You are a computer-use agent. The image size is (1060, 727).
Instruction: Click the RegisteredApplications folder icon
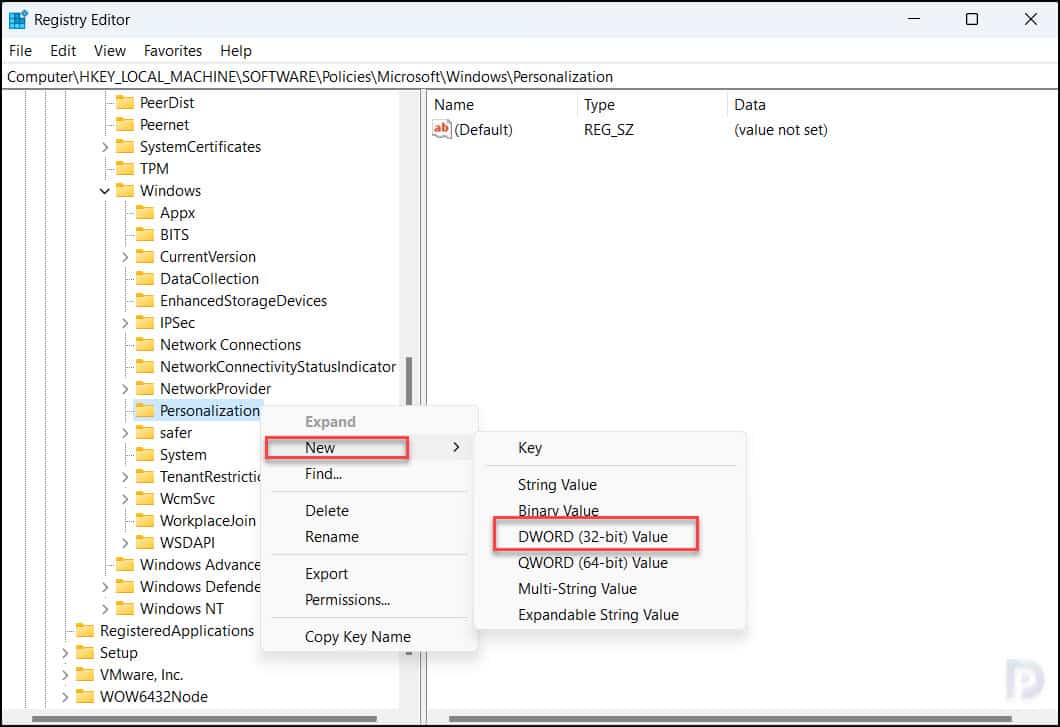coord(85,630)
